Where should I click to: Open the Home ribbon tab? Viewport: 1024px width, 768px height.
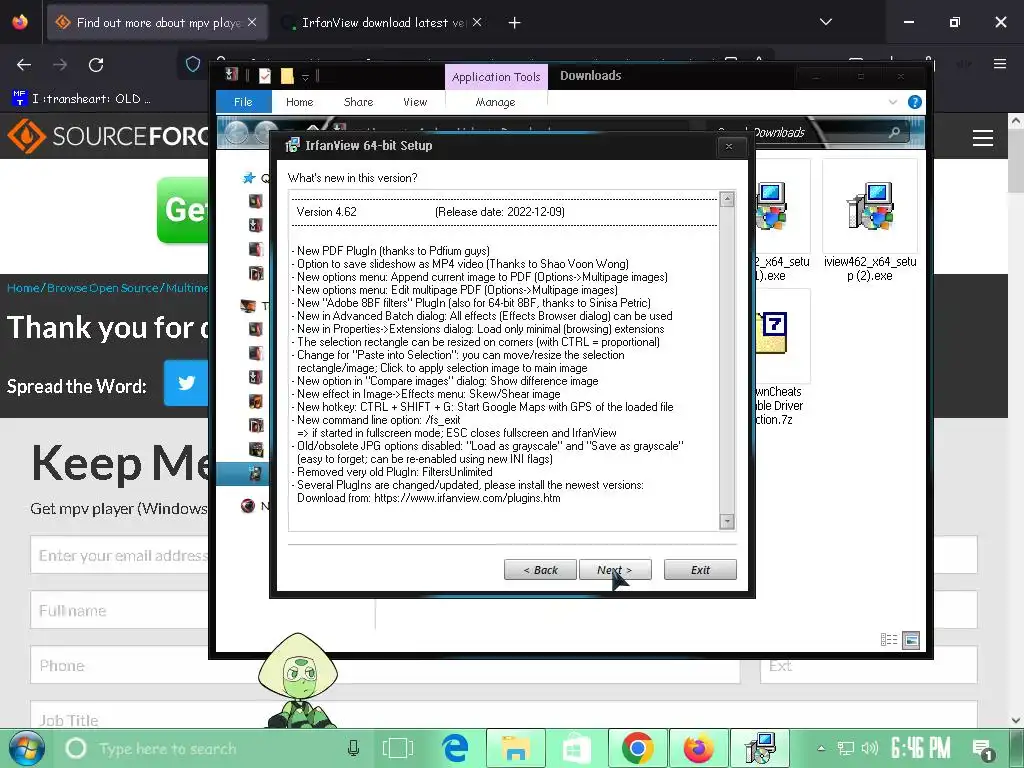coord(300,102)
